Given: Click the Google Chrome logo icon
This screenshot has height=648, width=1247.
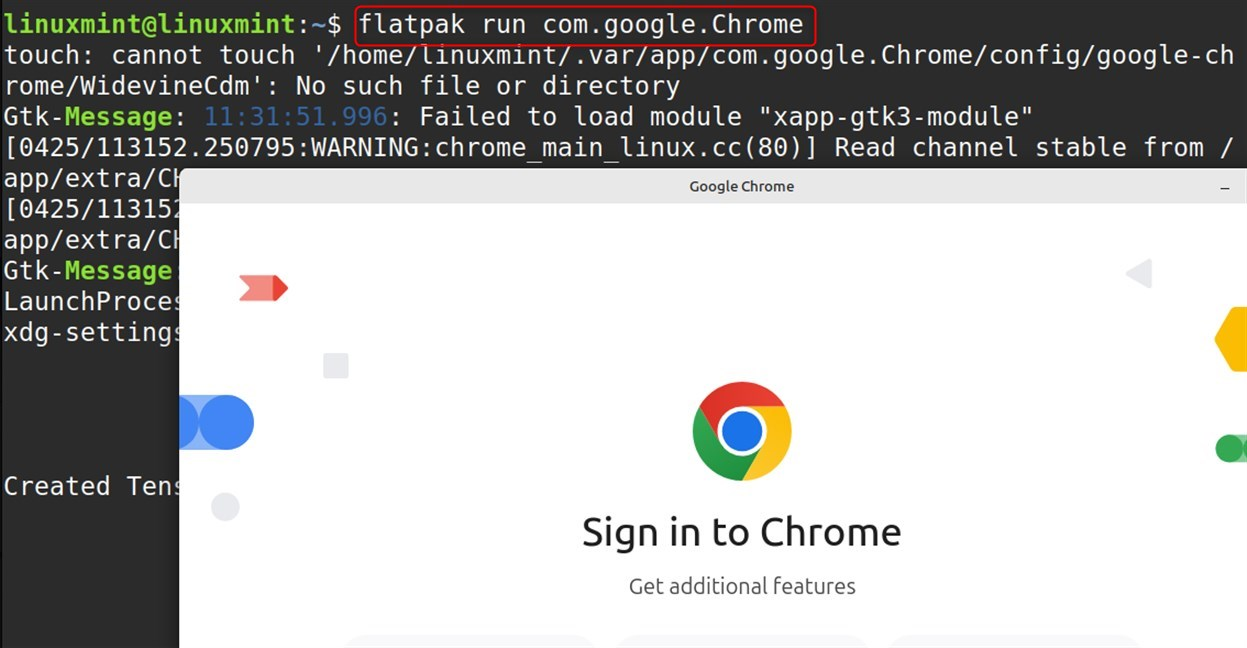Looking at the screenshot, I should point(742,431).
